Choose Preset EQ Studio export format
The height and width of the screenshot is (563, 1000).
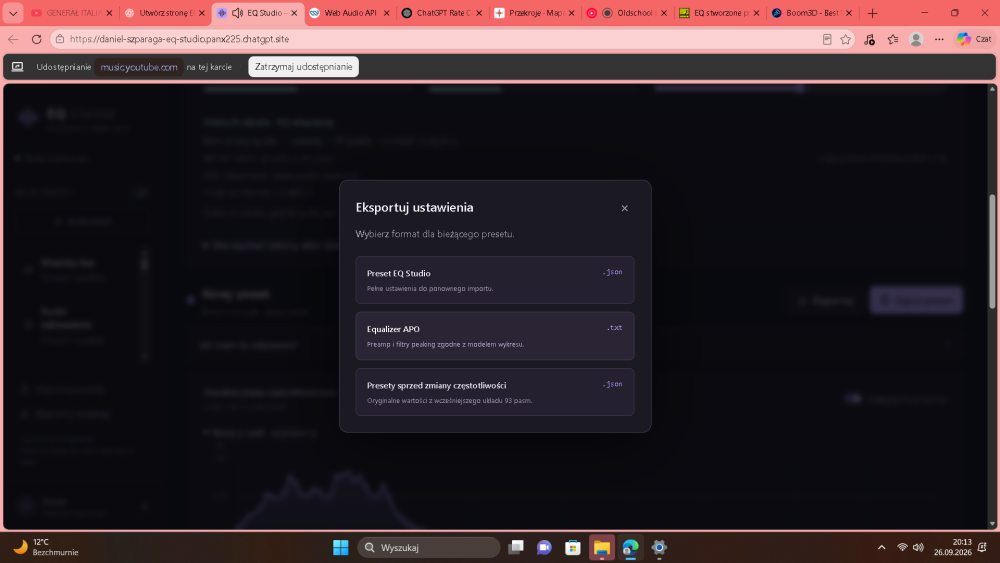click(495, 280)
